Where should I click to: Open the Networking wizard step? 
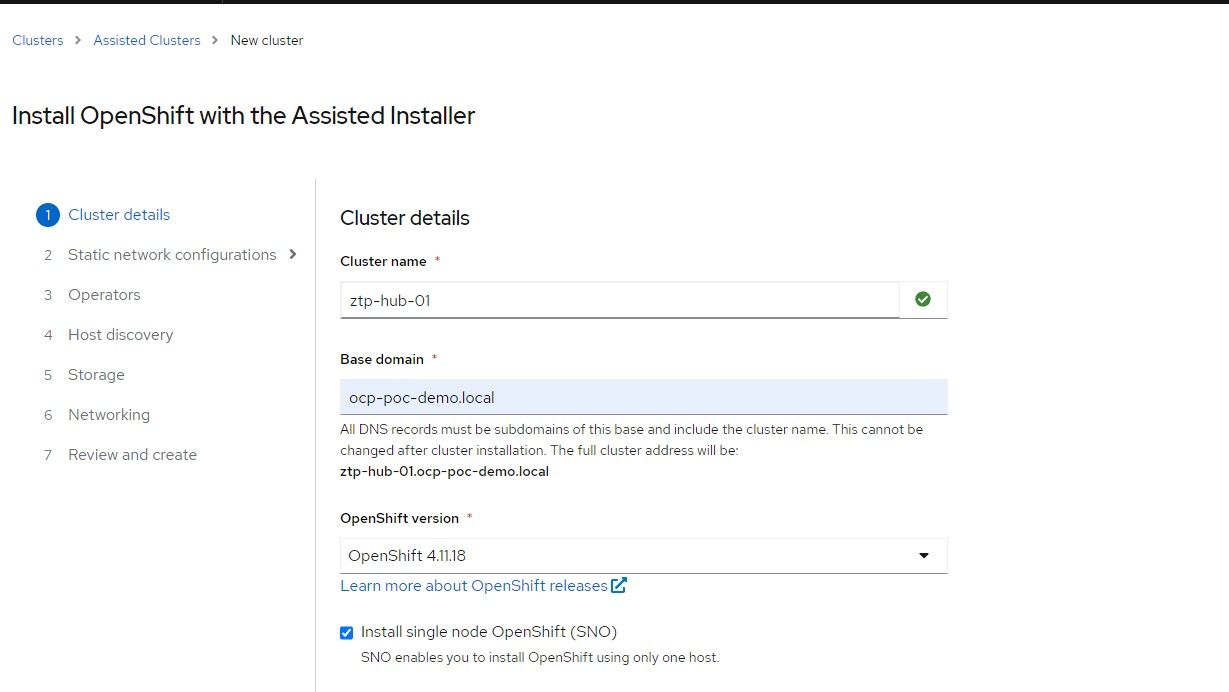click(109, 415)
